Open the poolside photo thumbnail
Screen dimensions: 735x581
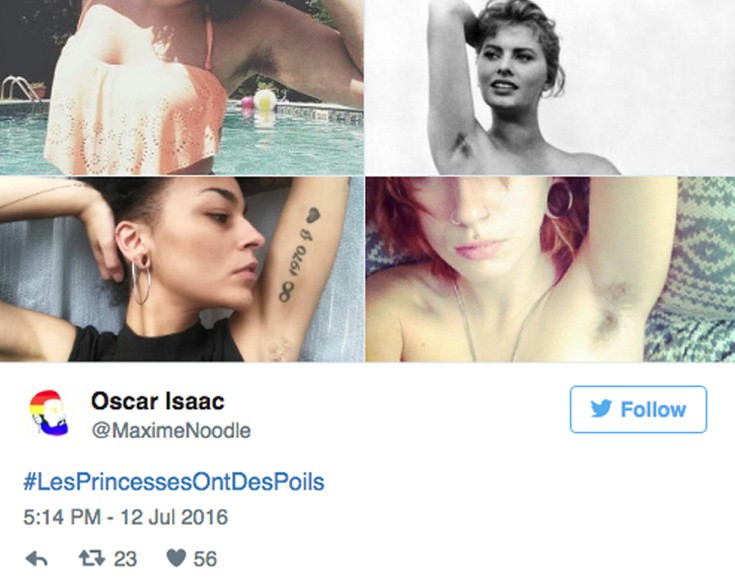[182, 87]
